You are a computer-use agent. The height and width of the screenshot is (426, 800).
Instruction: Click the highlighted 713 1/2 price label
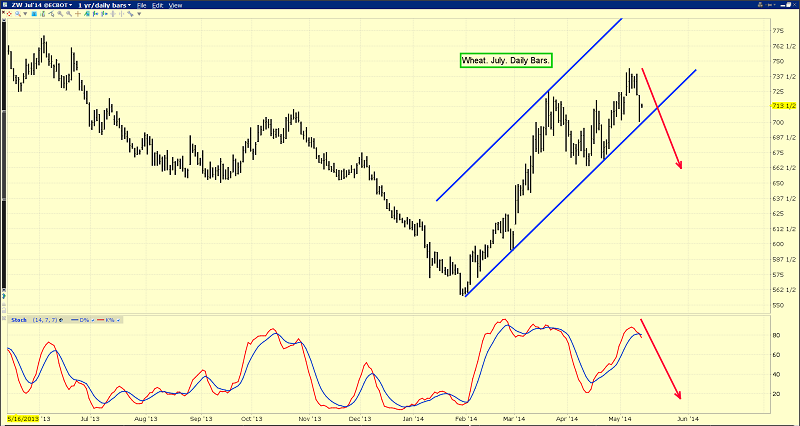tap(783, 106)
